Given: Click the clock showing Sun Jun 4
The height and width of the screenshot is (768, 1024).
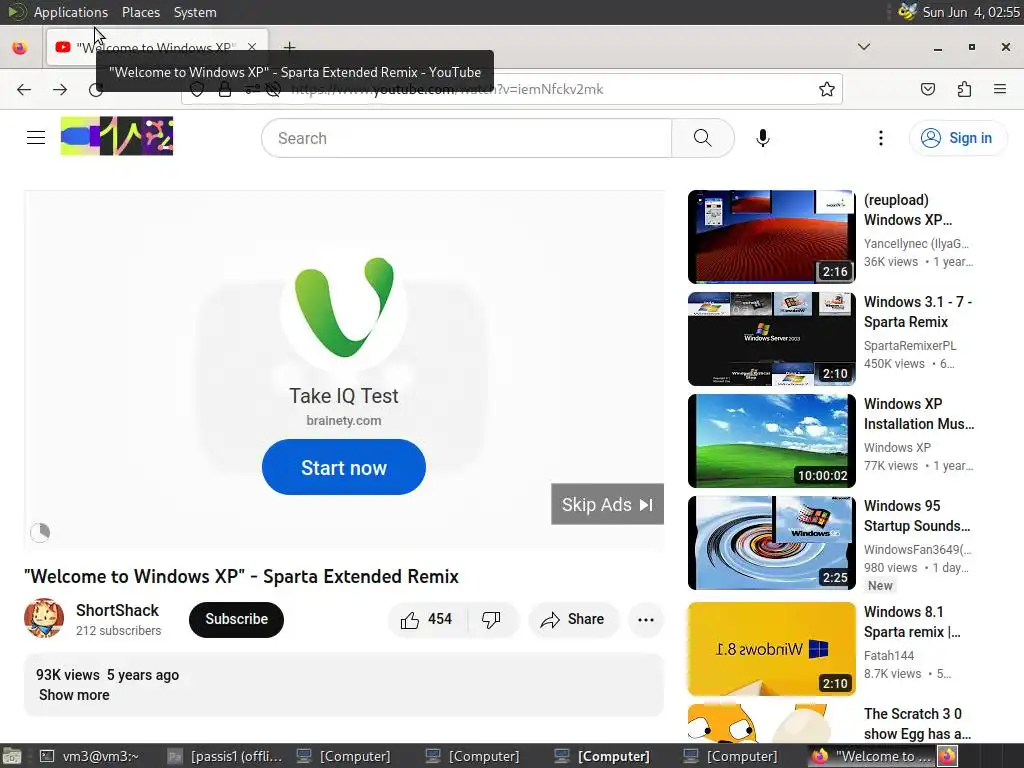Looking at the screenshot, I should point(970,12).
